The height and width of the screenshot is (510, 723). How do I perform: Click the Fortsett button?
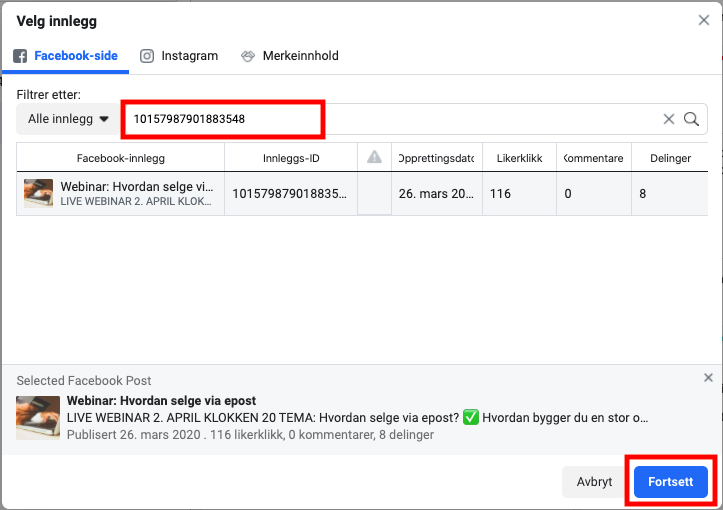(x=670, y=482)
